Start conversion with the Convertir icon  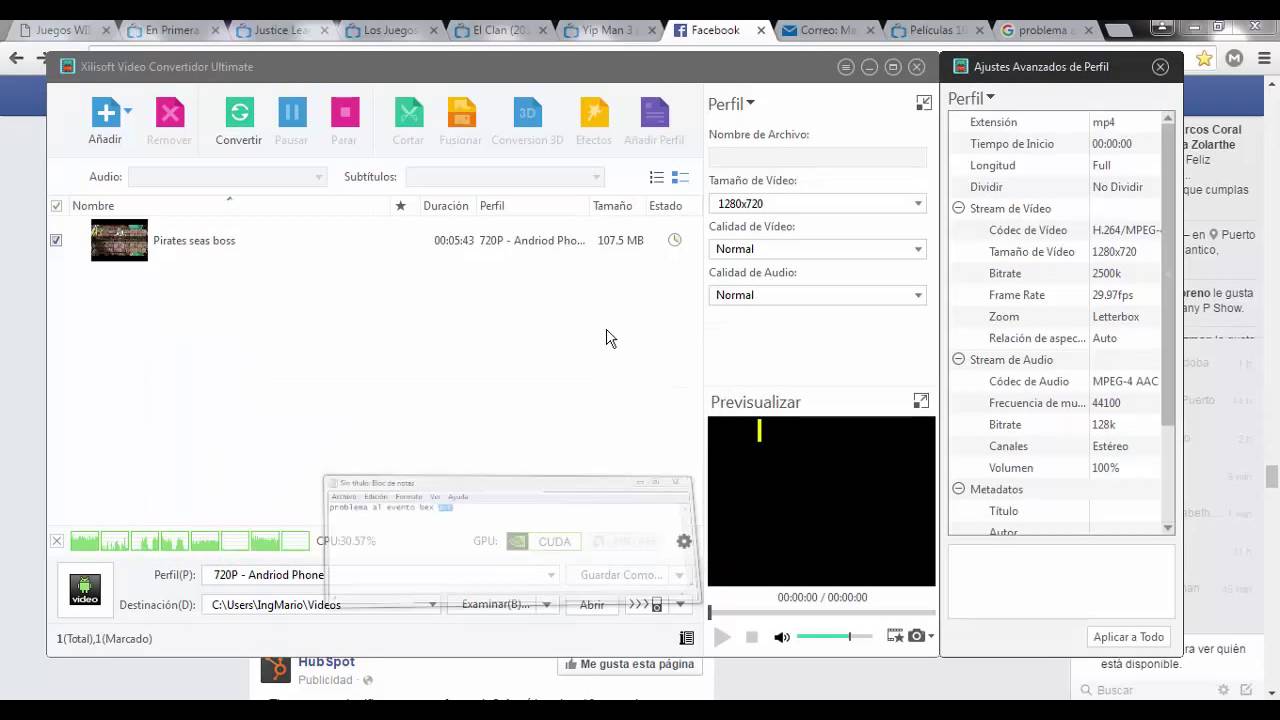(239, 112)
